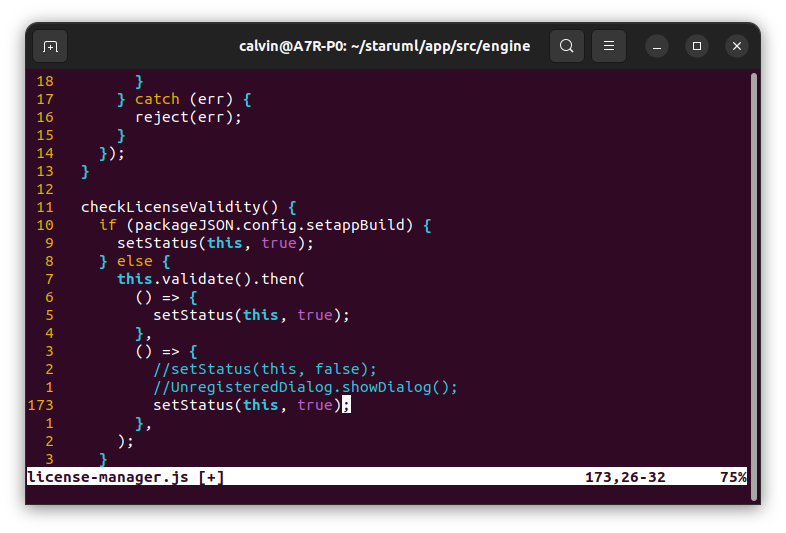The image size is (786, 533).
Task: Minimize the terminal window
Action: pyautogui.click(x=657, y=46)
